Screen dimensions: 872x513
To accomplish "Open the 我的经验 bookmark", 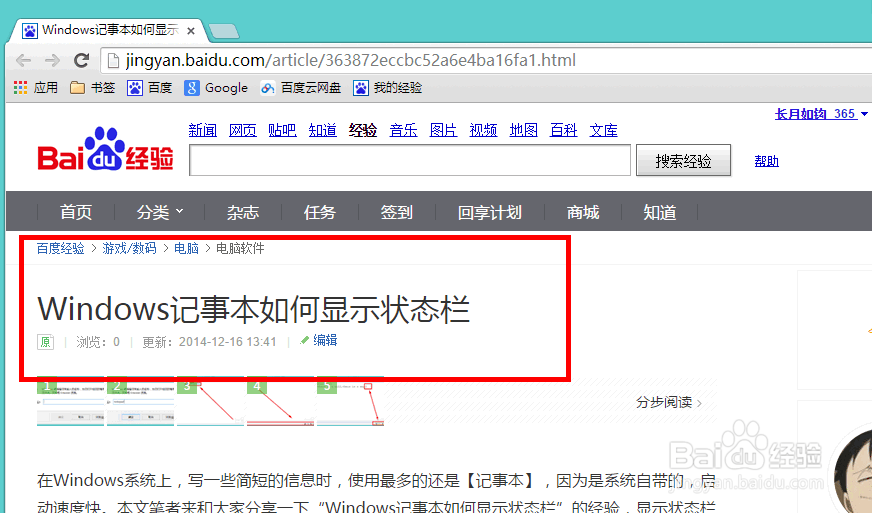I will [x=388, y=87].
